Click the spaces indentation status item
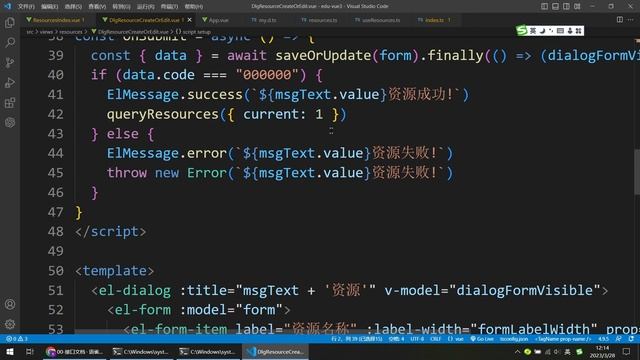 point(396,339)
